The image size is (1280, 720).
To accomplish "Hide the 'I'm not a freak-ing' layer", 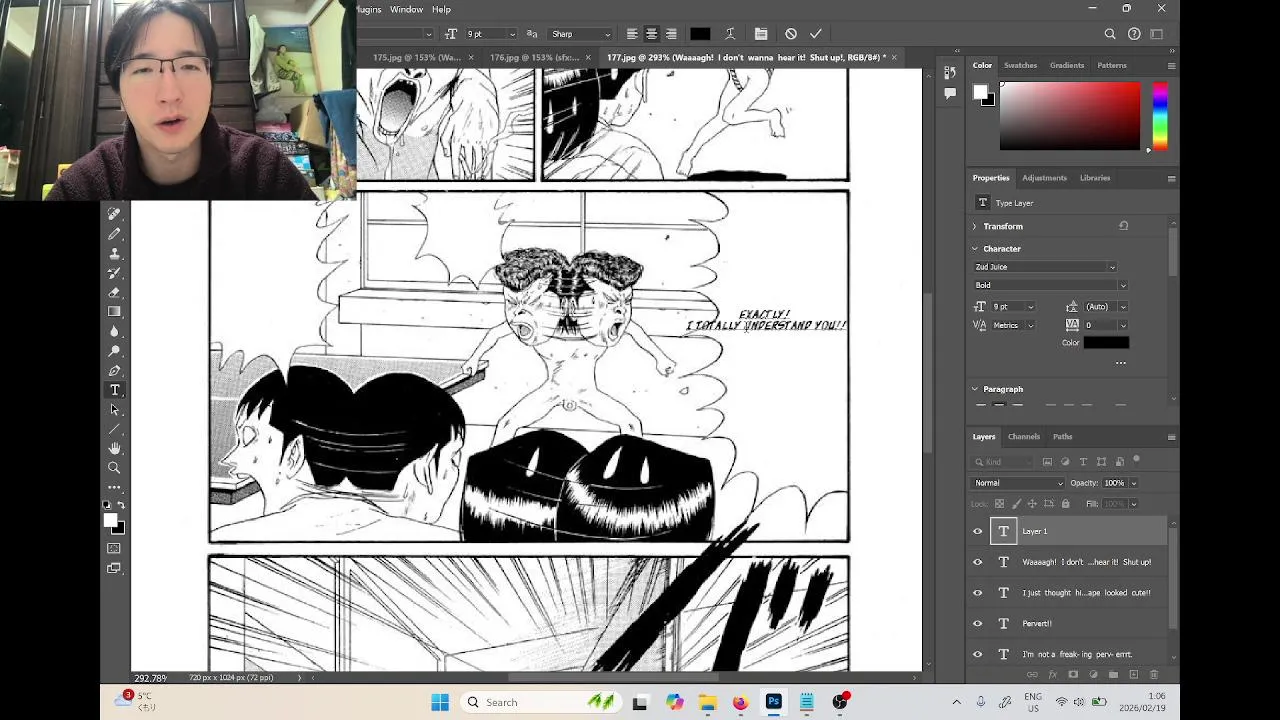I will pyautogui.click(x=978, y=654).
